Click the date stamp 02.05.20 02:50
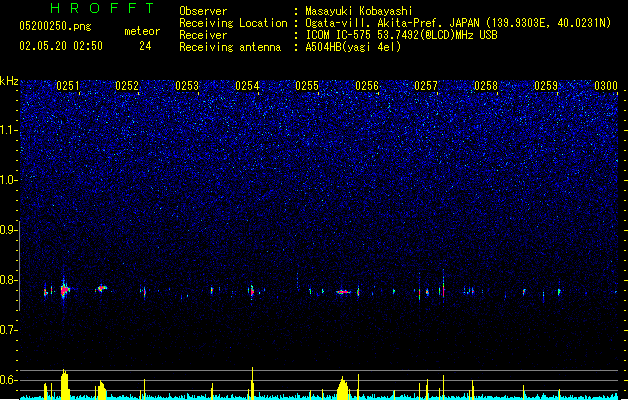This screenshot has height=400, width=629. click(x=61, y=46)
